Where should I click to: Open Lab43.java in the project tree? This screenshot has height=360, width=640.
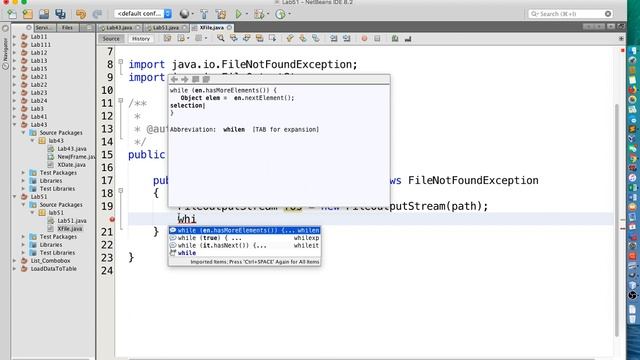[x=71, y=149]
